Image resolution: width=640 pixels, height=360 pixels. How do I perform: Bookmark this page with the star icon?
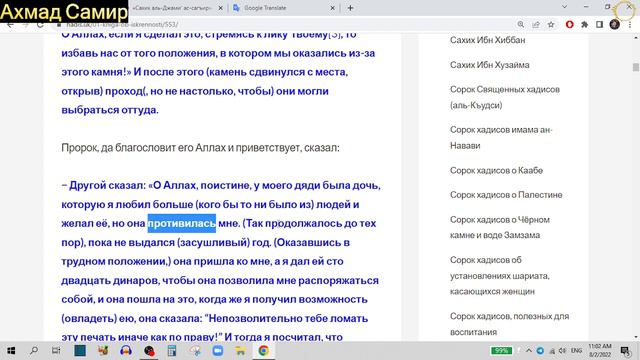551,24
